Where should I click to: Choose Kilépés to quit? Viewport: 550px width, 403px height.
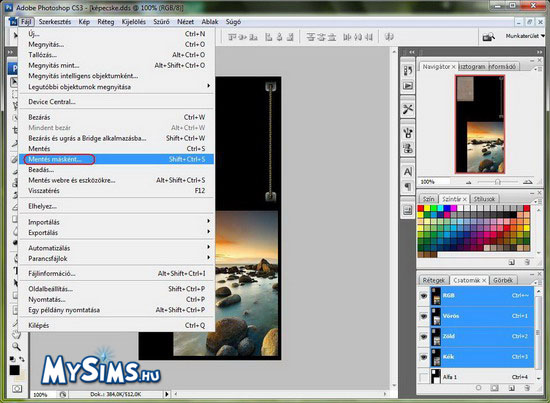116,325
